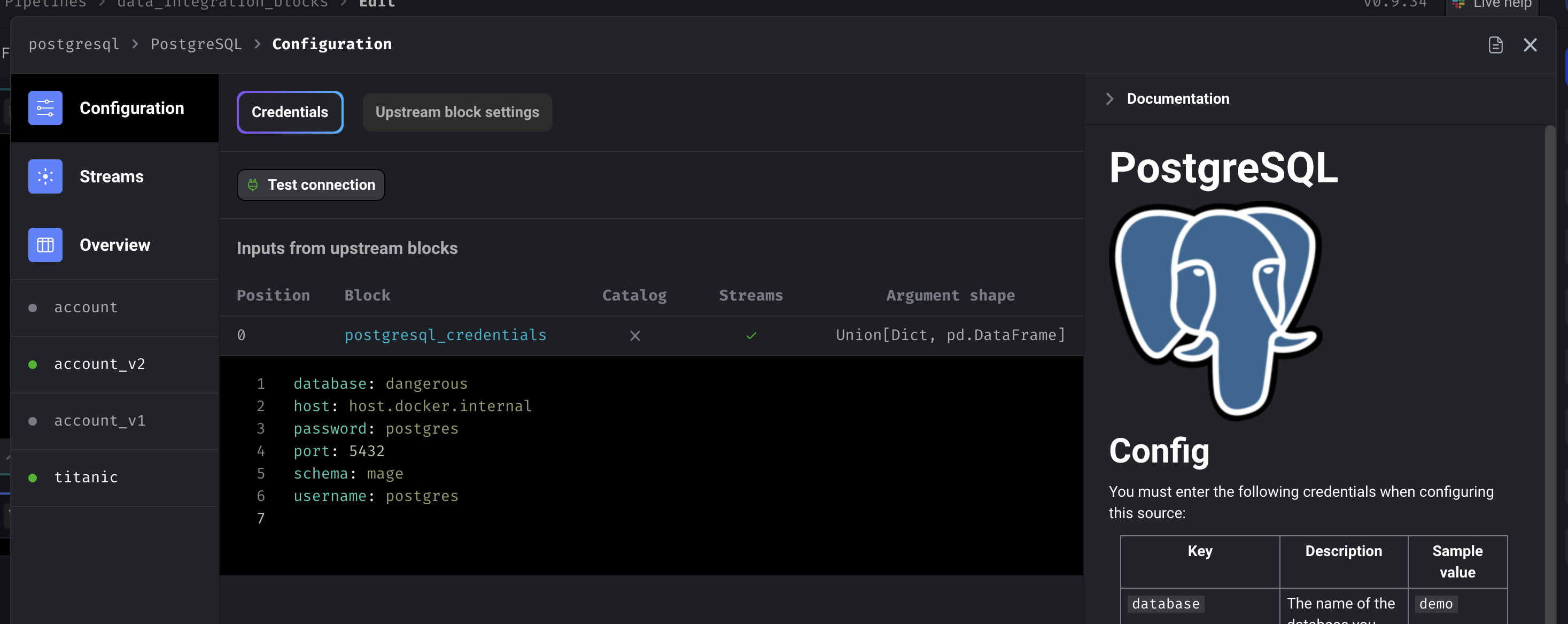This screenshot has width=1568, height=624.
Task: Click PostgreSQL breadcrumb item
Action: click(x=196, y=44)
